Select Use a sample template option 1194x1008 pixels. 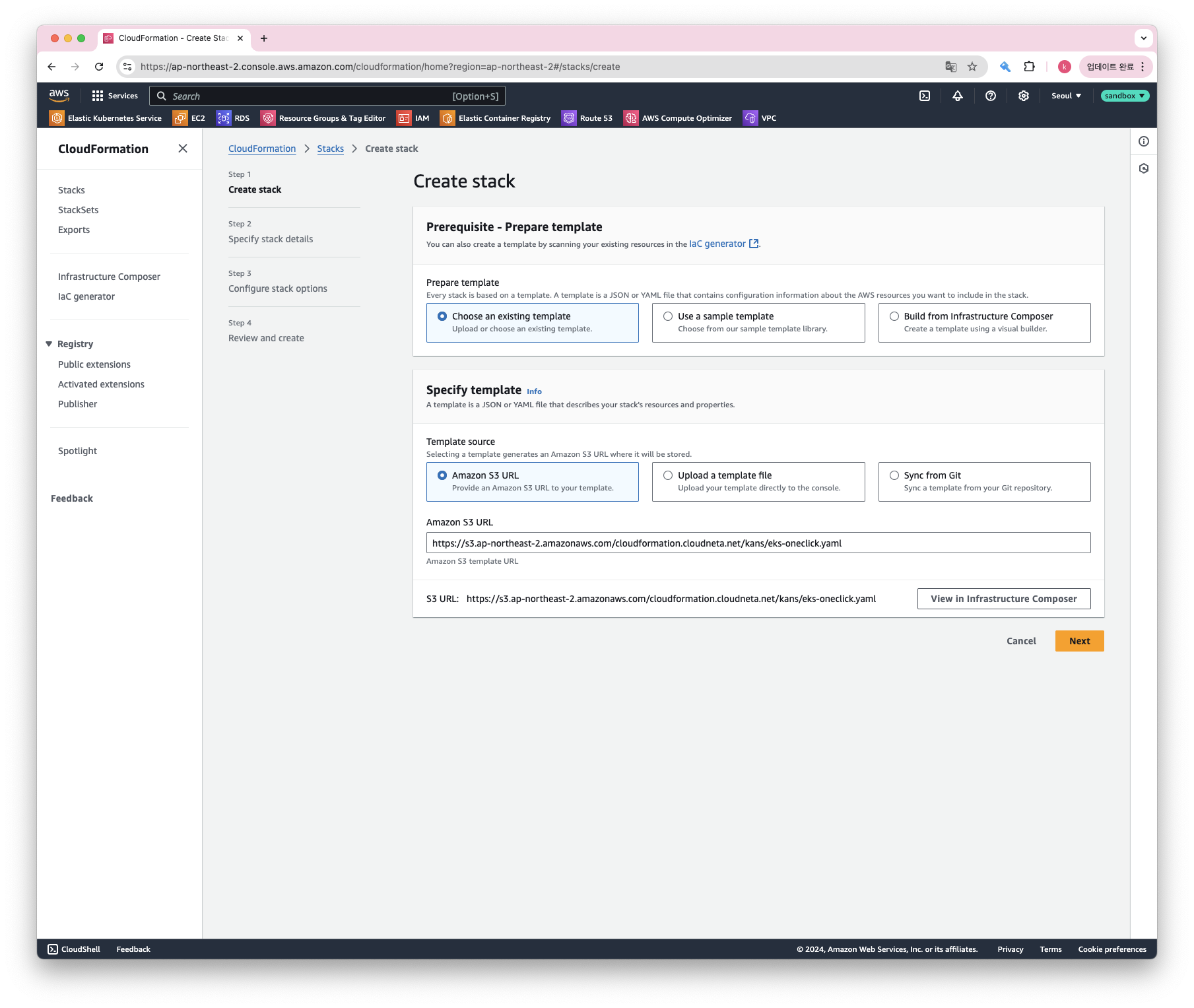(x=758, y=323)
